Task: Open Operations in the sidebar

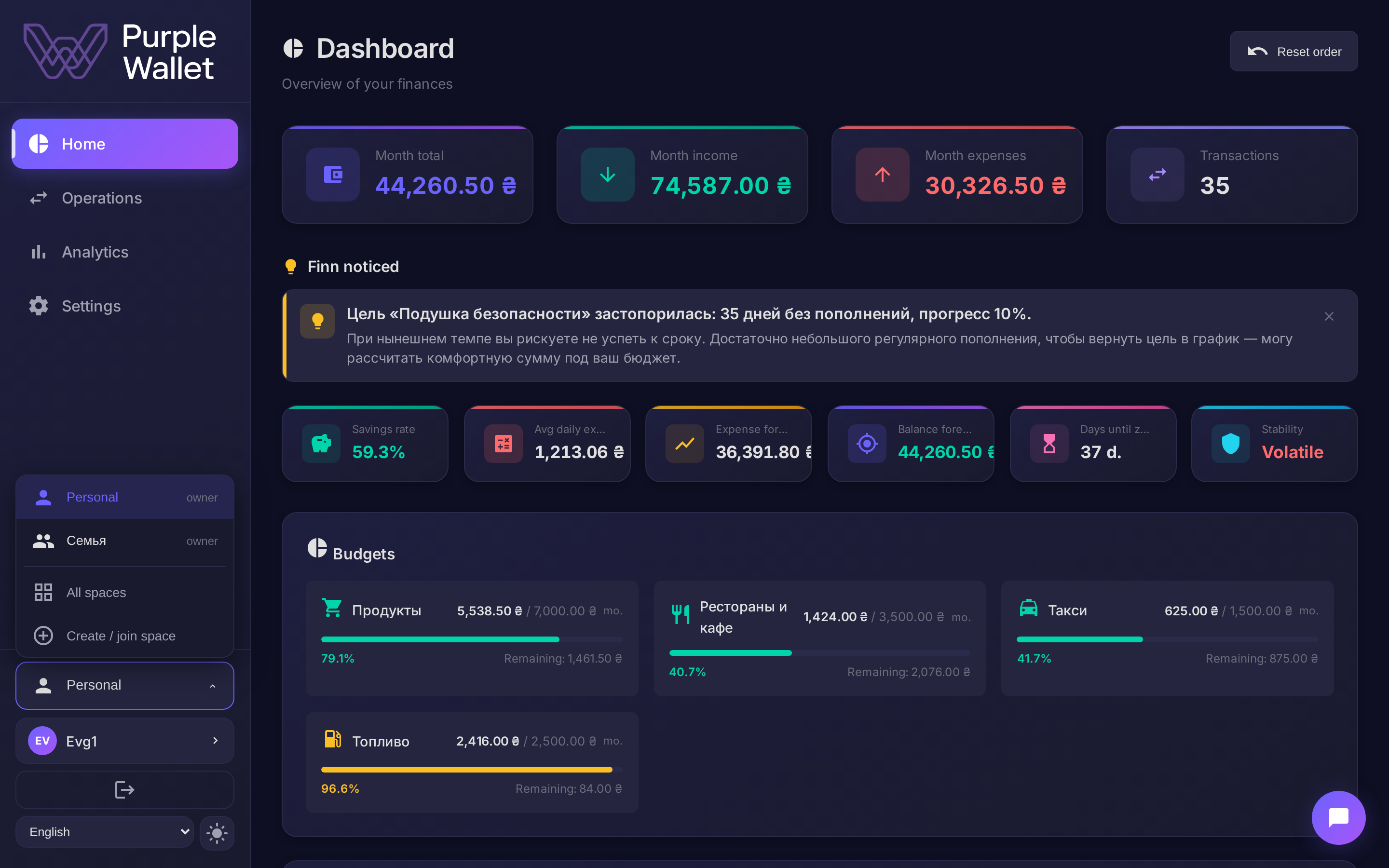Action: tap(124, 198)
